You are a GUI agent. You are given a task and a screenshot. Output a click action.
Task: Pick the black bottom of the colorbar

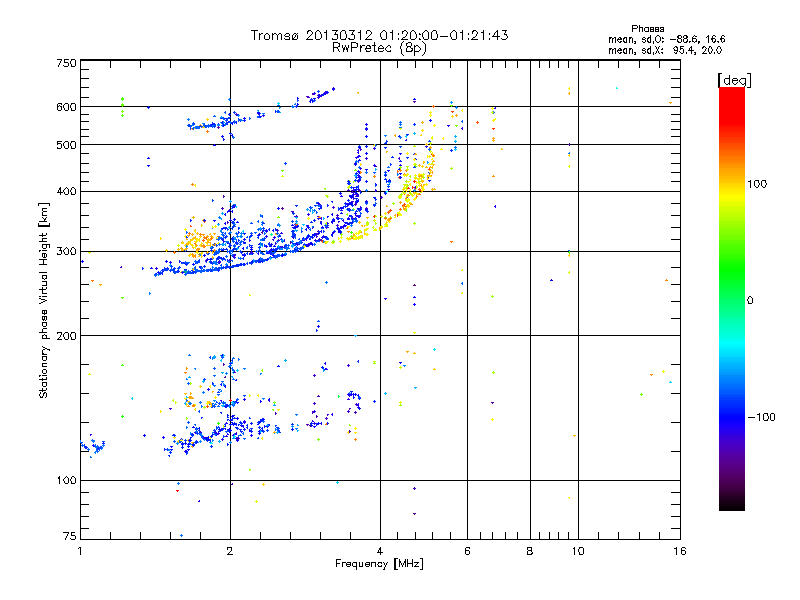pos(732,503)
